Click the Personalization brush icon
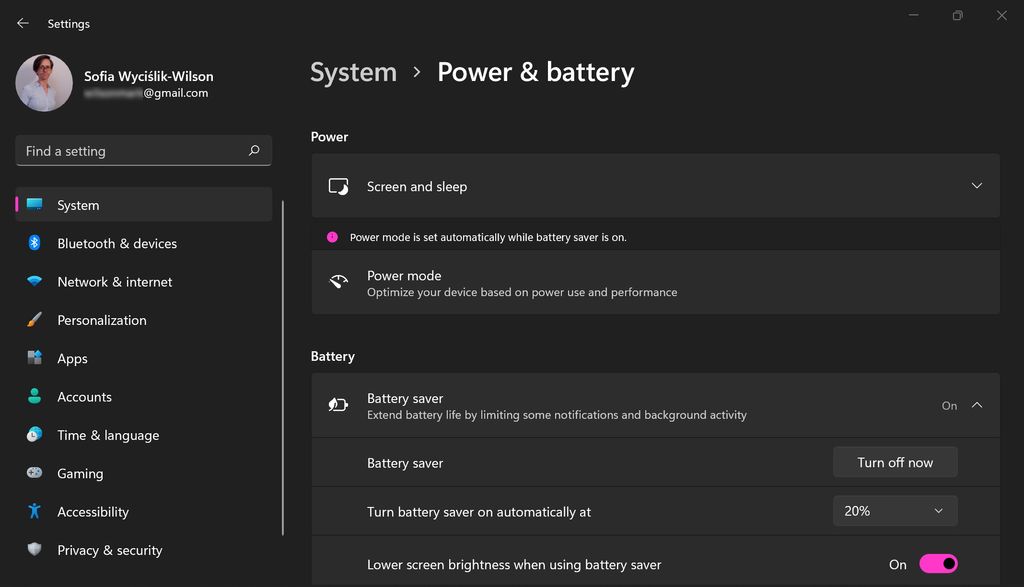This screenshot has width=1024, height=587. pyautogui.click(x=35, y=320)
